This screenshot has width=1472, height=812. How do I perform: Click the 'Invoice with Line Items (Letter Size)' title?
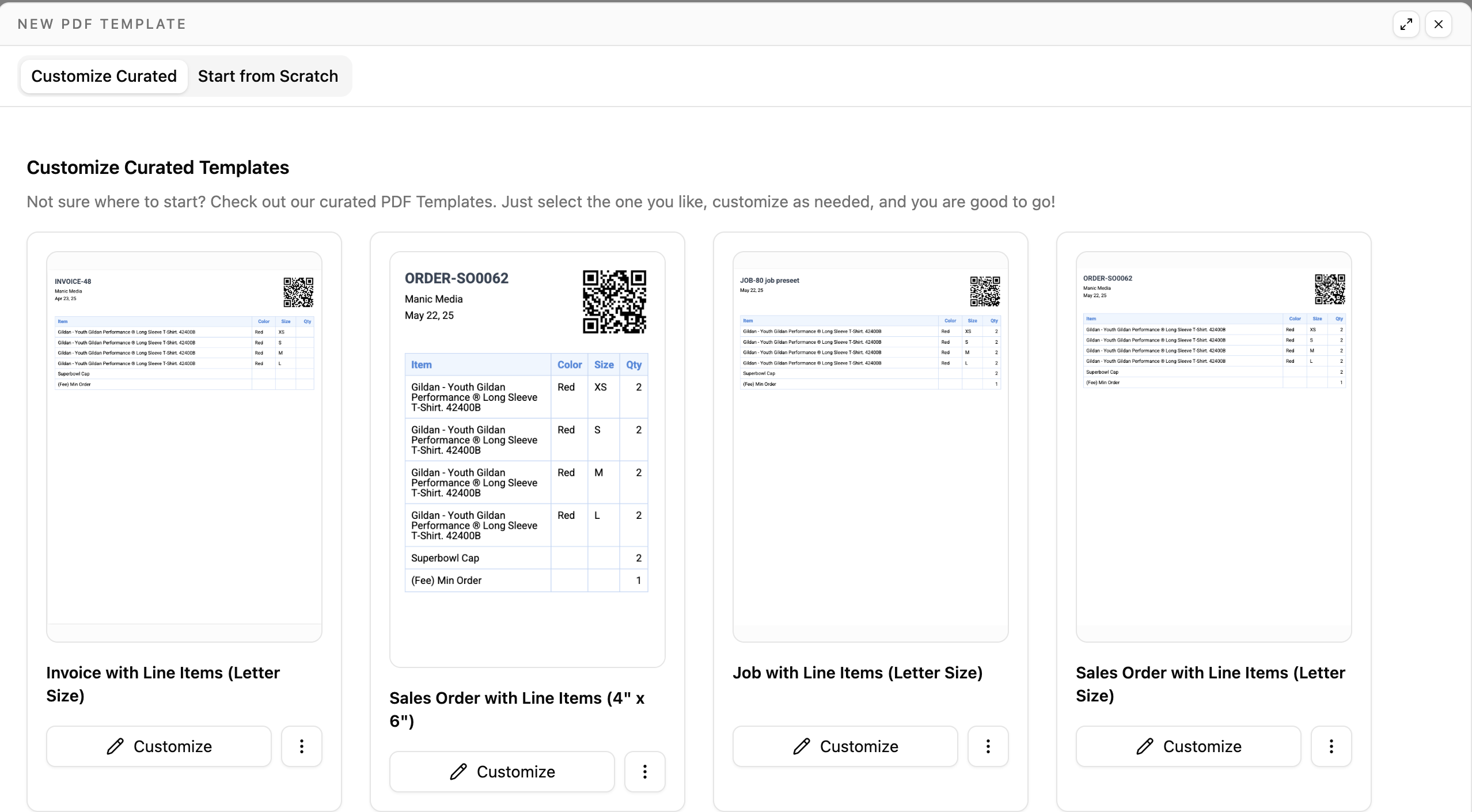click(163, 684)
